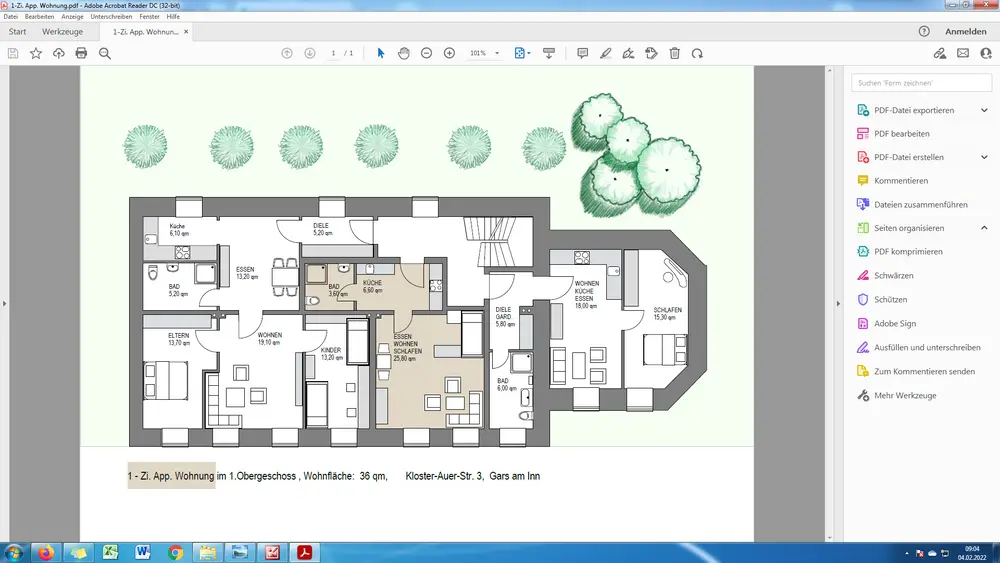The width and height of the screenshot is (1000, 563).
Task: Click the zoom out minus icon
Action: click(427, 53)
